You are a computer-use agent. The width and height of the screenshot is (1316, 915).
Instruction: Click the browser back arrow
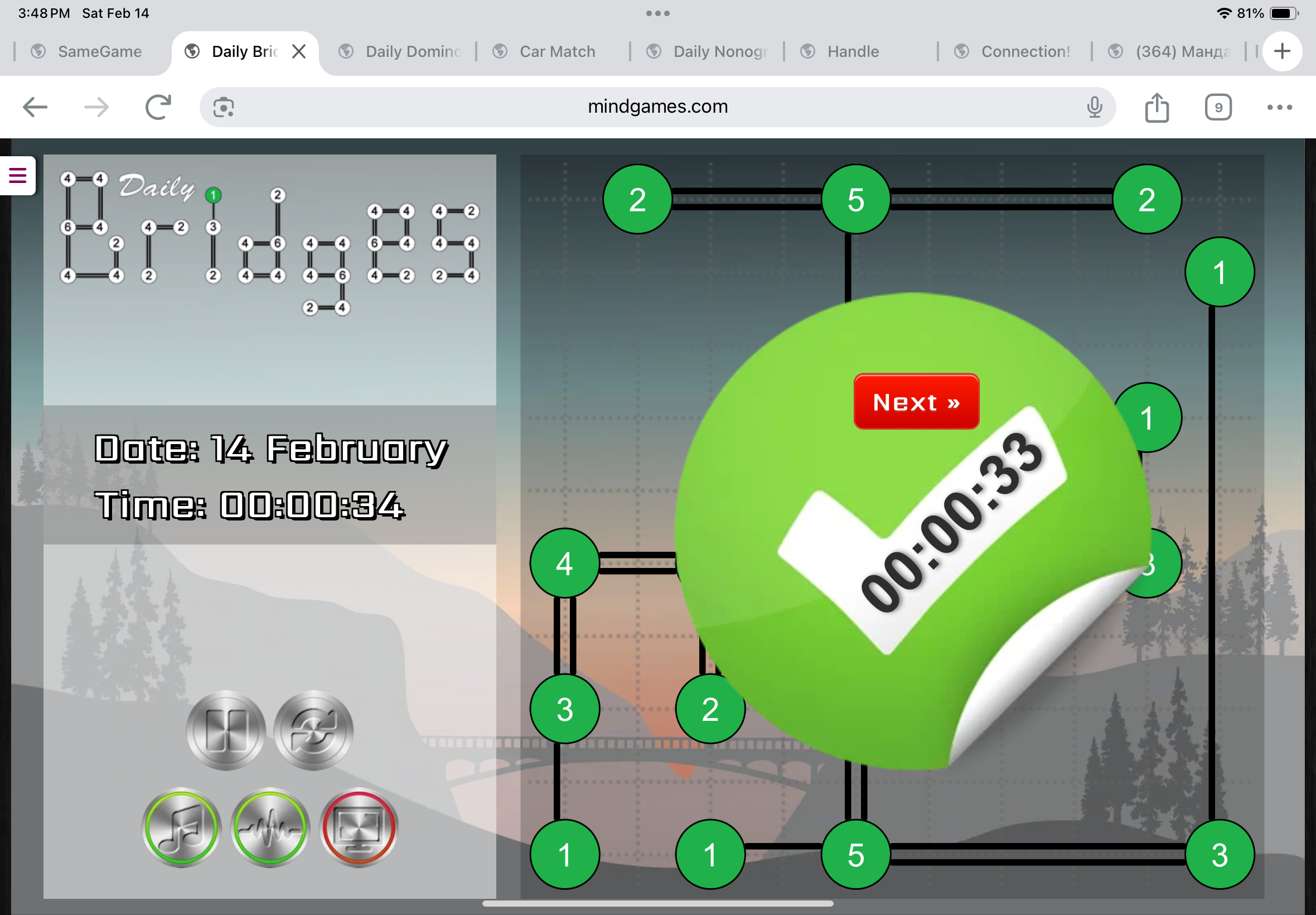(35, 107)
